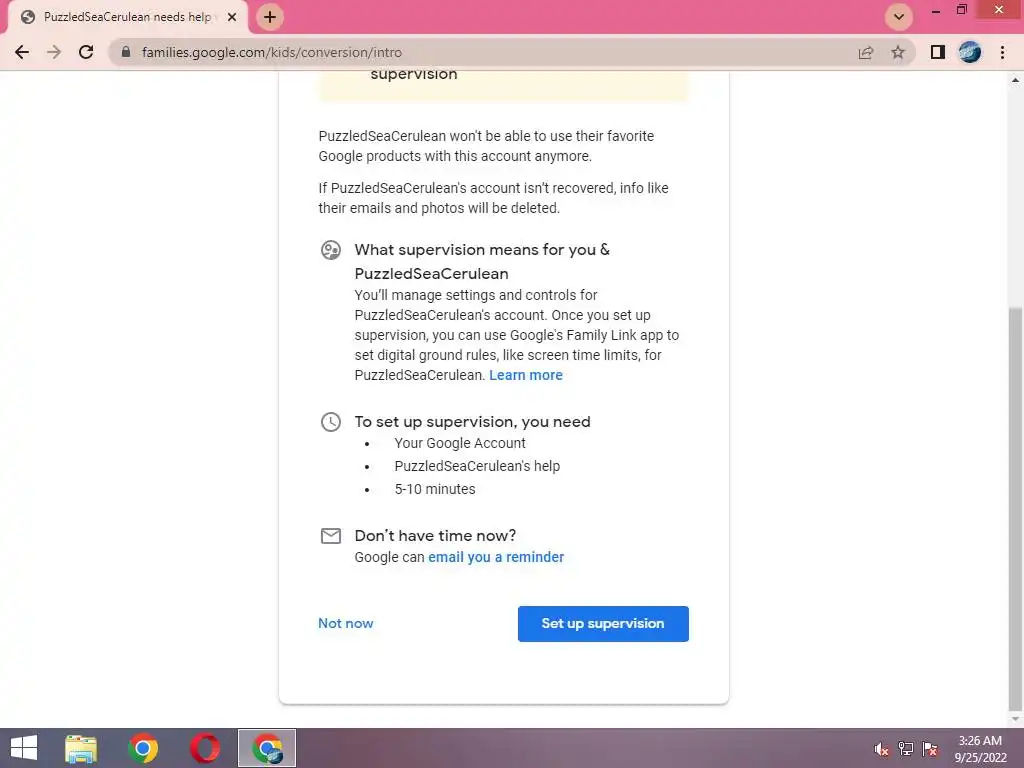Open Chrome's three-dot menu
The height and width of the screenshot is (768, 1024).
1002,52
